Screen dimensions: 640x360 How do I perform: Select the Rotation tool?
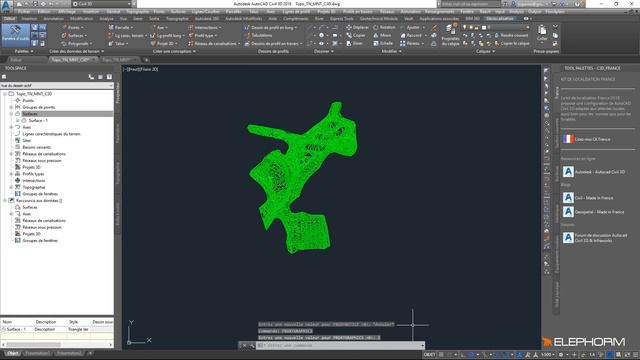pyautogui.click(x=384, y=27)
